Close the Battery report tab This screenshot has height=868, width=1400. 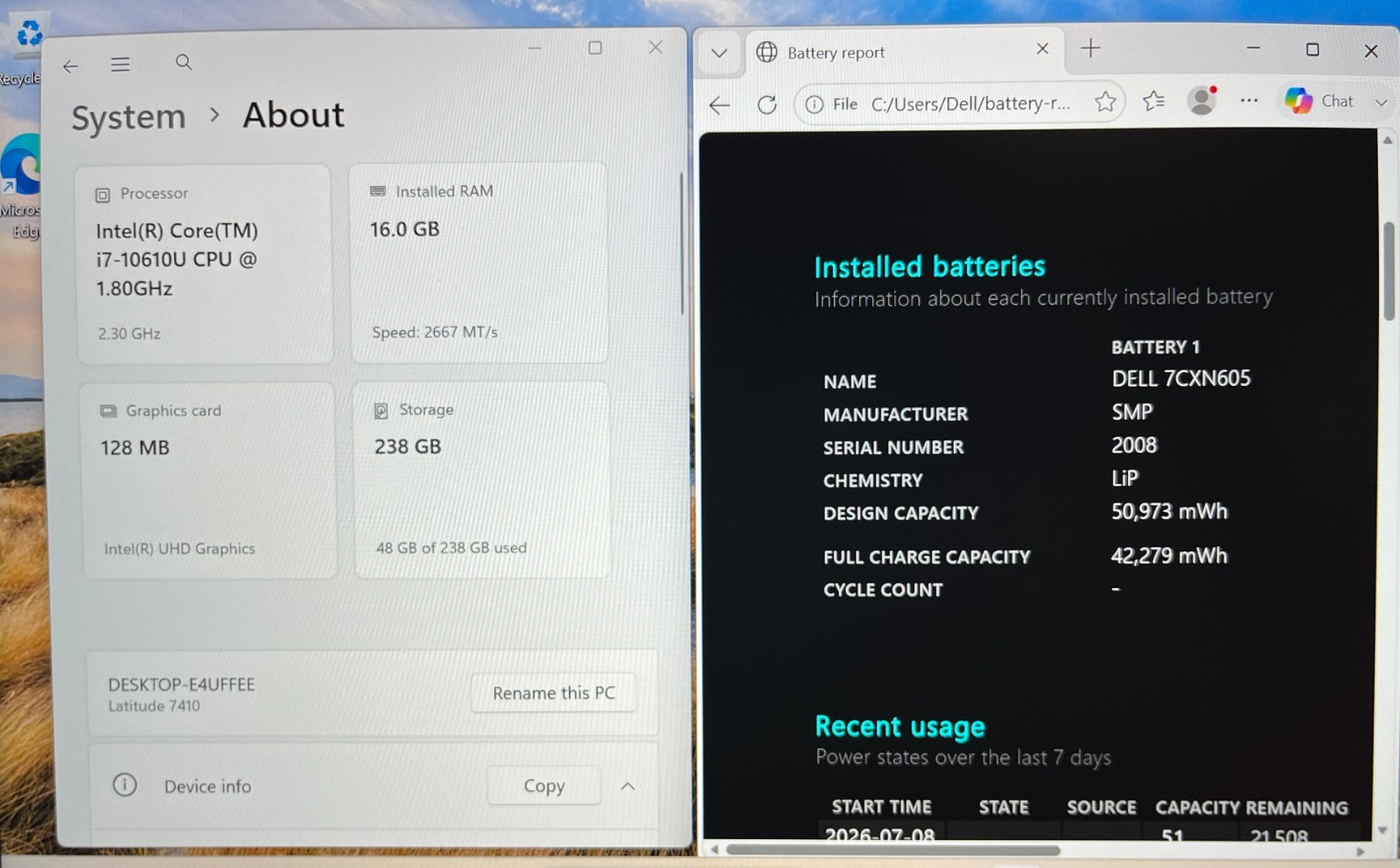(1042, 49)
